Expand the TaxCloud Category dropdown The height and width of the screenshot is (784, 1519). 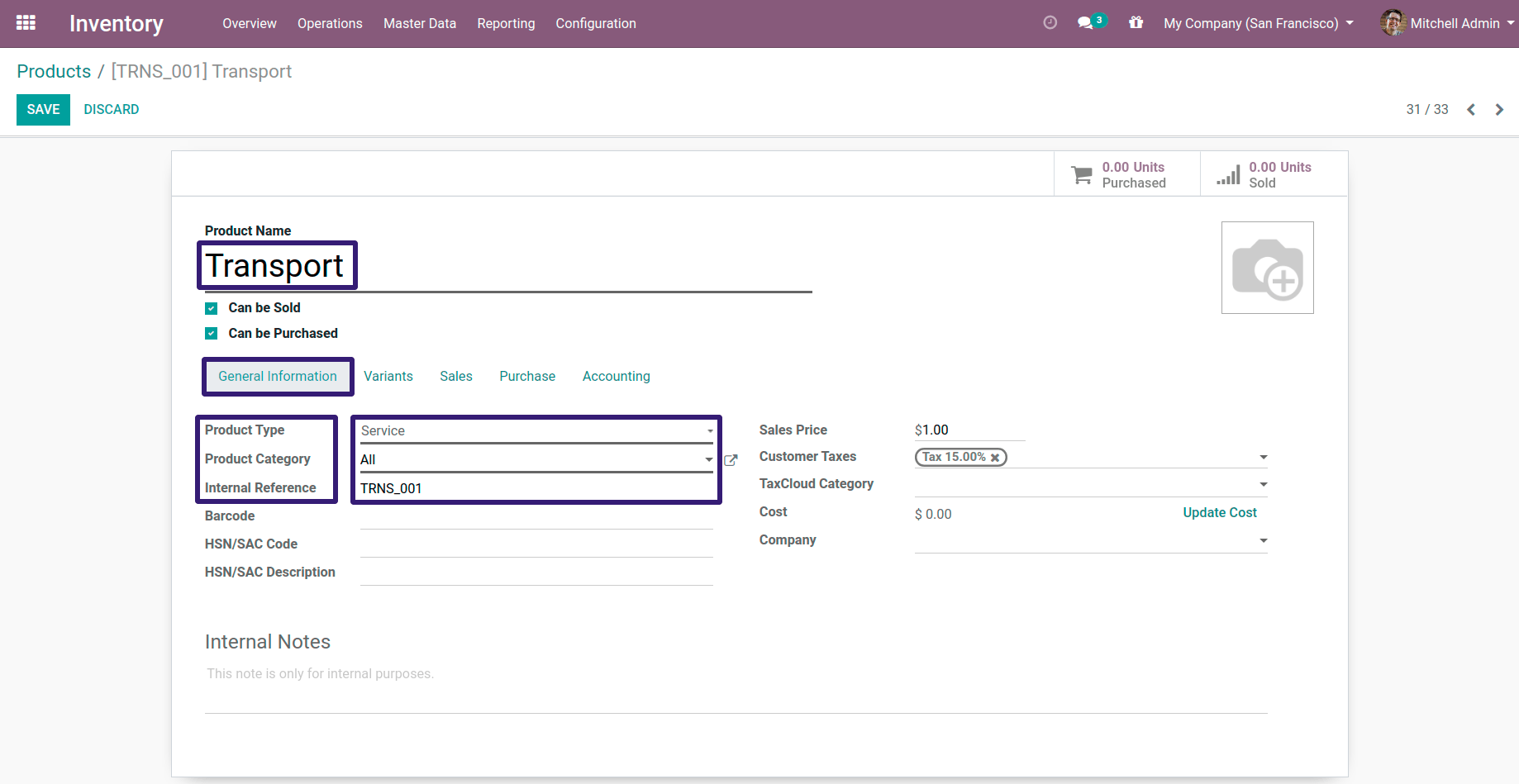(x=1263, y=485)
